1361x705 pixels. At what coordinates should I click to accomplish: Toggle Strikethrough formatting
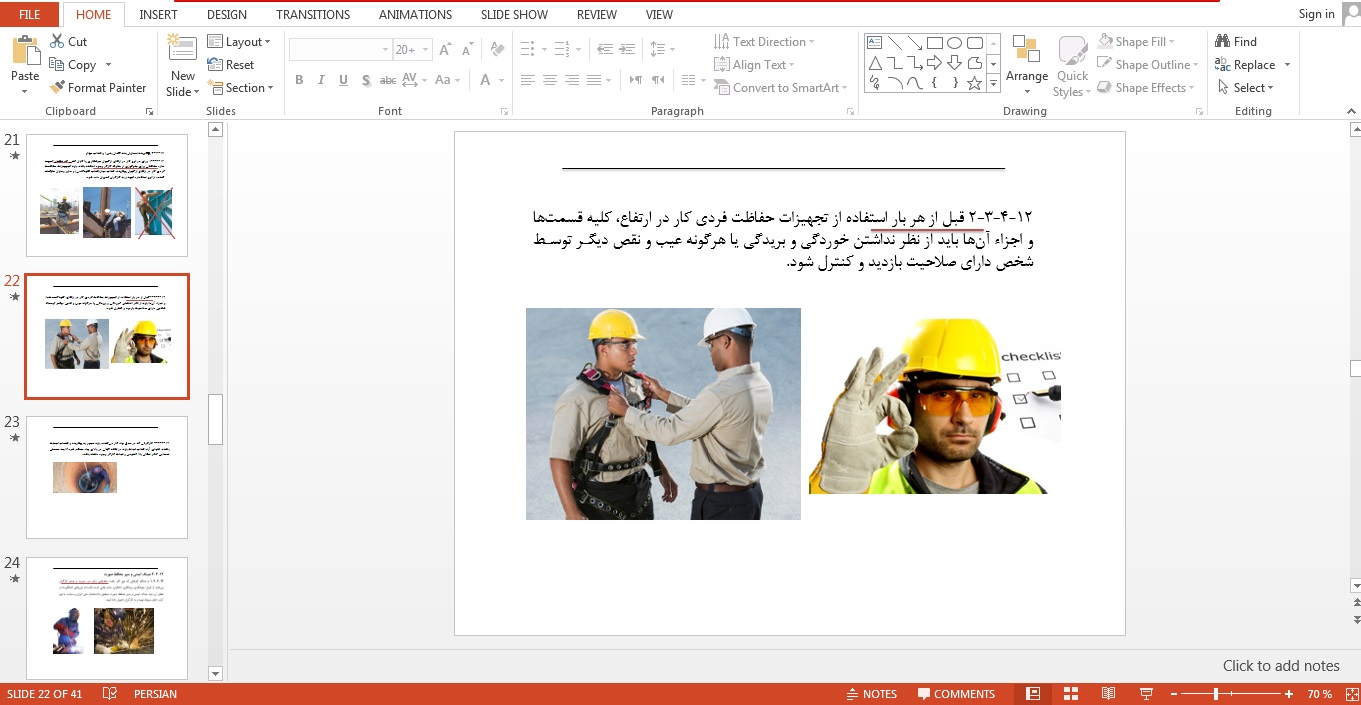[388, 80]
